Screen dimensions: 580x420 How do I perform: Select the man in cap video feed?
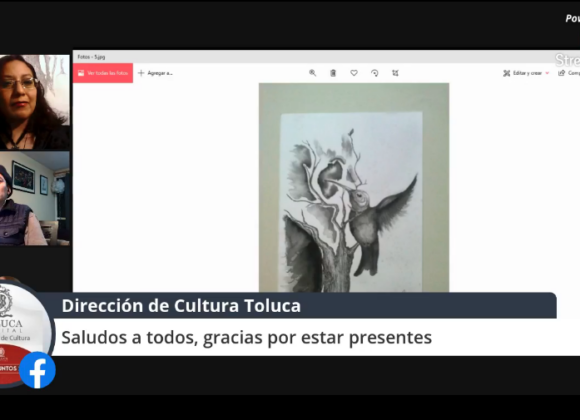[35, 198]
